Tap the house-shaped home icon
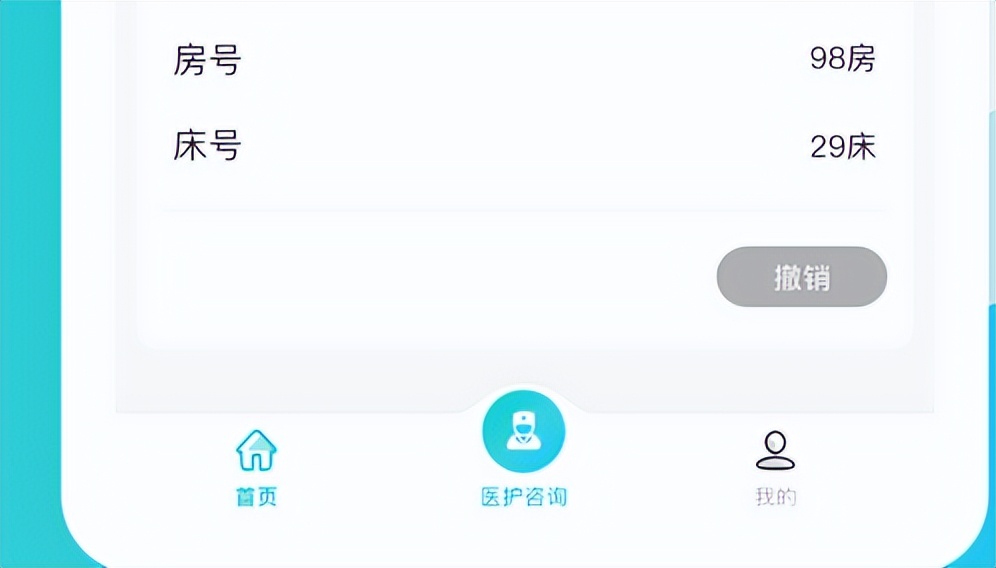Screen dimensions: 996x568 [256, 451]
